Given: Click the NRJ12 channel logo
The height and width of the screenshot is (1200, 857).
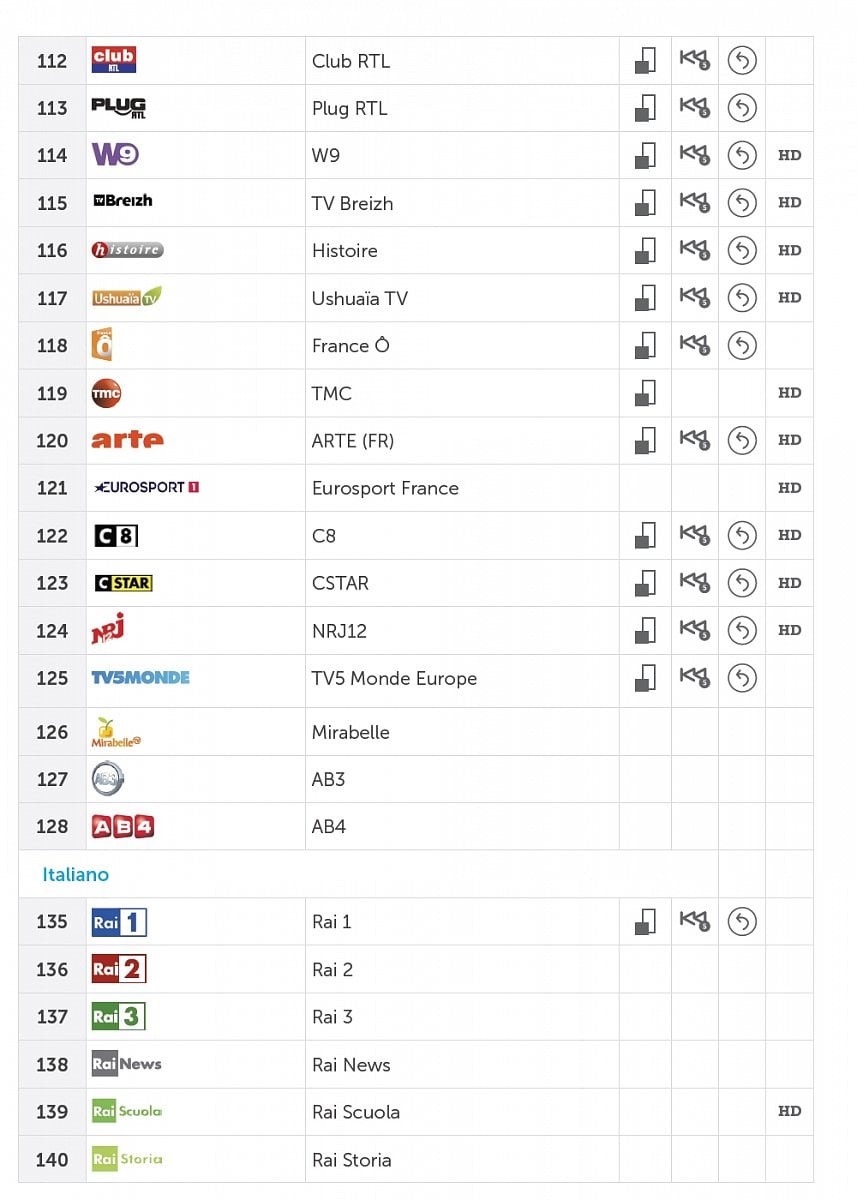Looking at the screenshot, I should tap(108, 629).
